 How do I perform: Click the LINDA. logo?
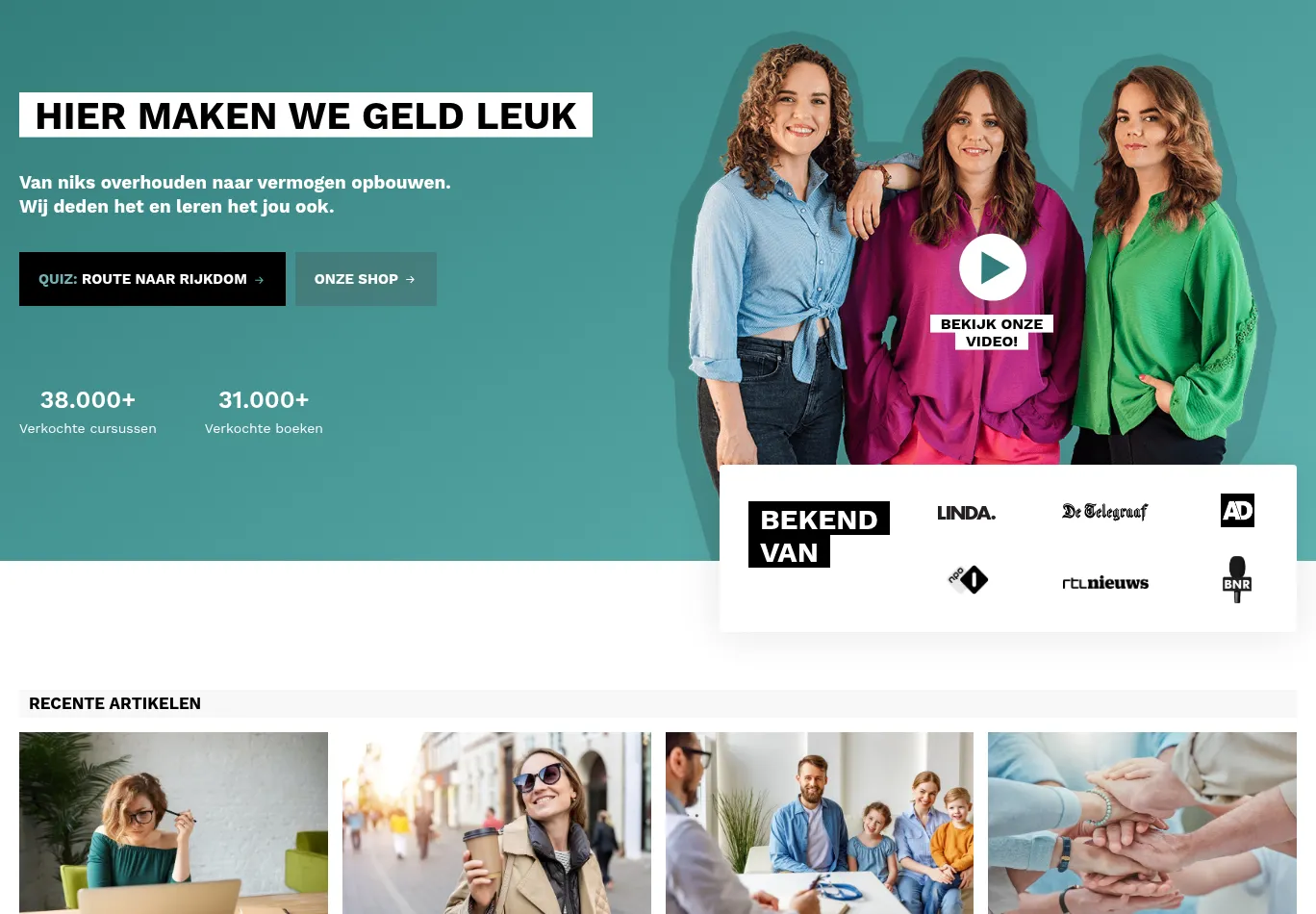click(x=966, y=513)
